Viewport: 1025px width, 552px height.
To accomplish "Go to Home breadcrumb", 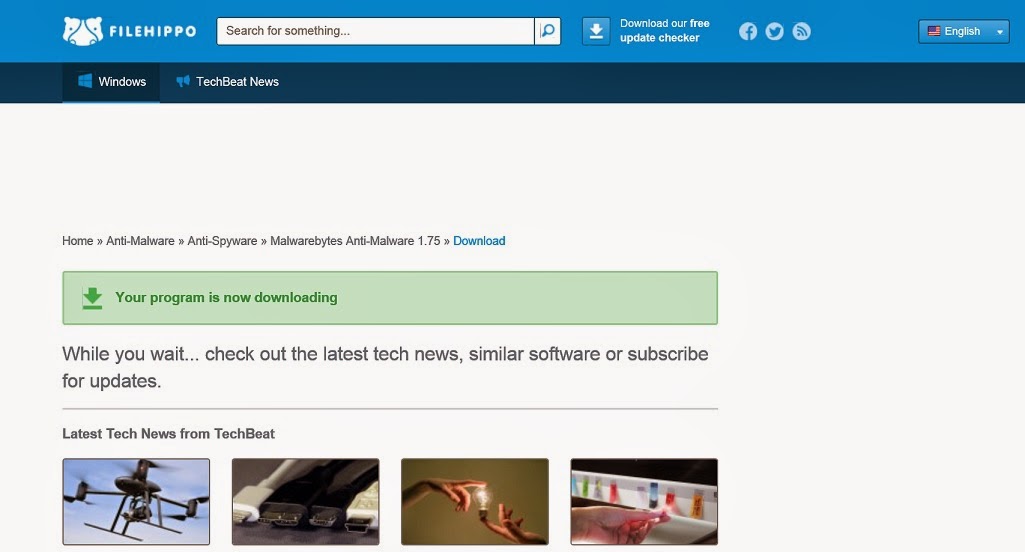I will [78, 241].
